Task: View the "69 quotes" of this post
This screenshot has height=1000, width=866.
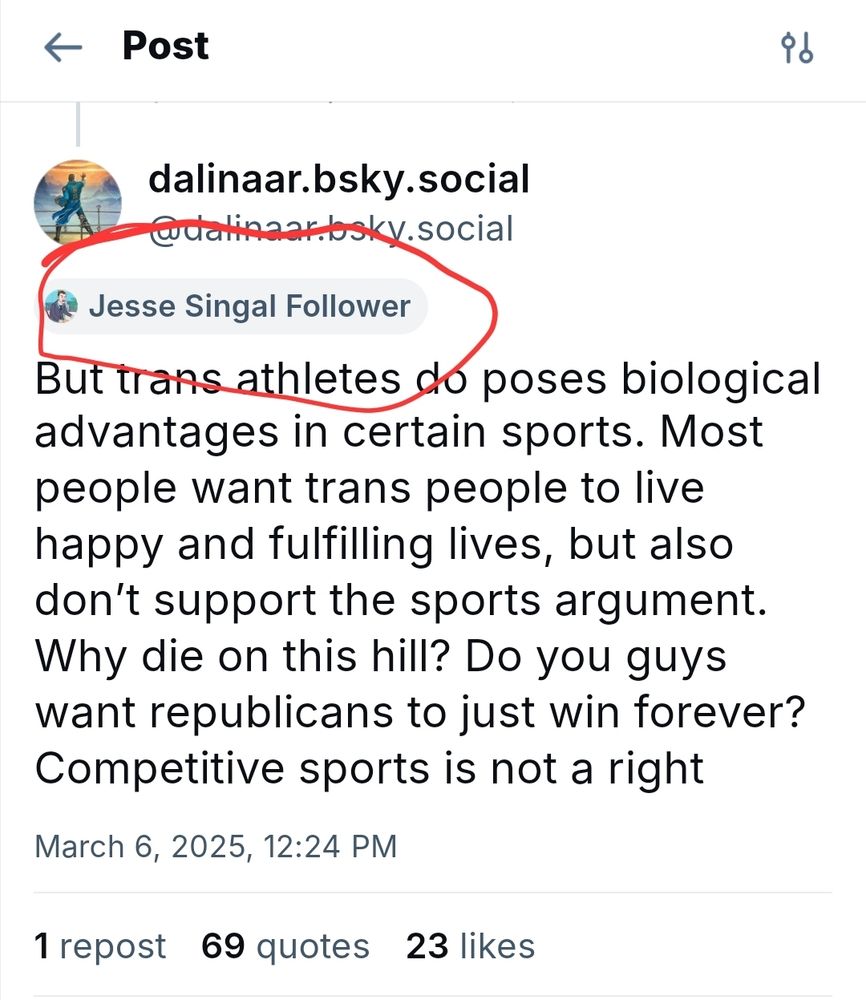Action: click(x=285, y=945)
